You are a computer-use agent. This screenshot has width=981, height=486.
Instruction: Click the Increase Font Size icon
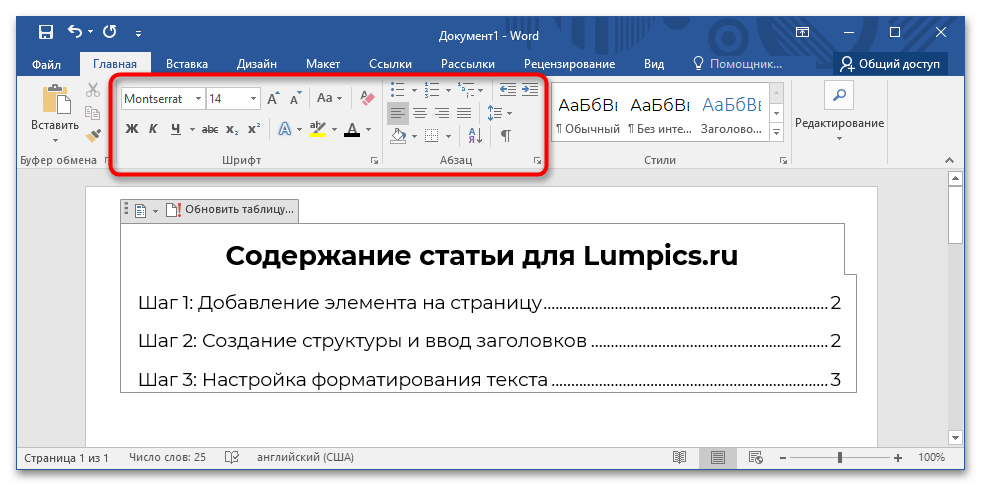click(274, 98)
